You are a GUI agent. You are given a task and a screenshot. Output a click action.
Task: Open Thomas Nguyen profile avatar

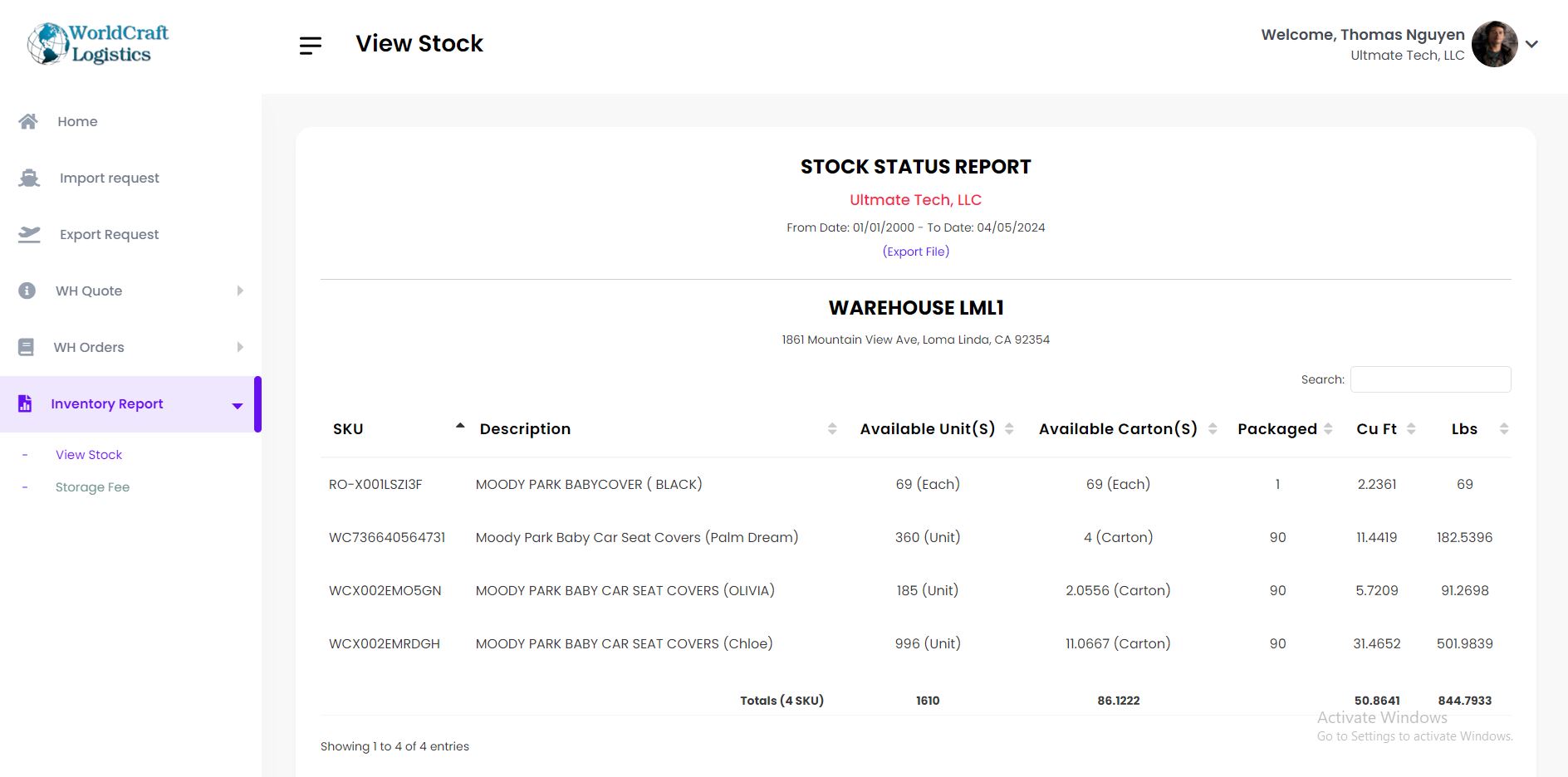tap(1494, 44)
